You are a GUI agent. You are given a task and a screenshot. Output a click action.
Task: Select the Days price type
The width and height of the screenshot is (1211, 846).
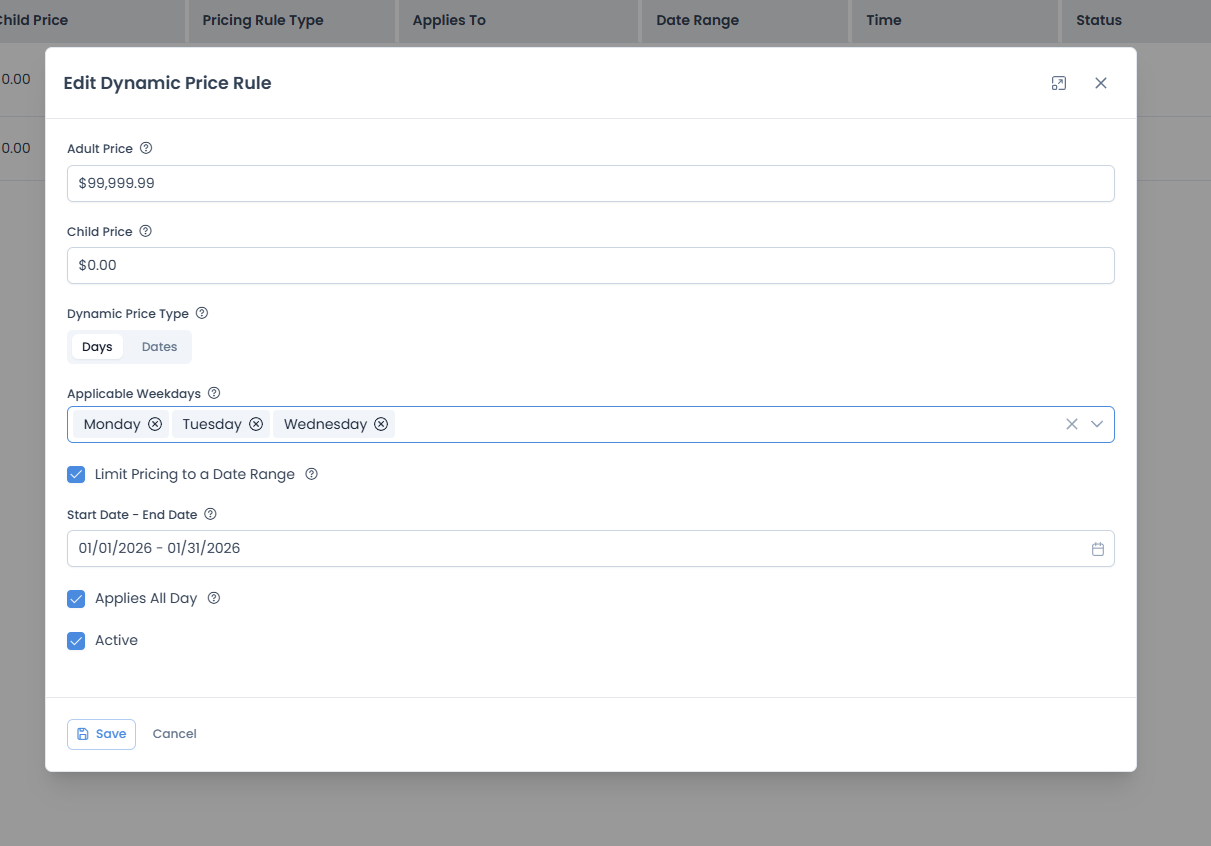pyautogui.click(x=97, y=347)
